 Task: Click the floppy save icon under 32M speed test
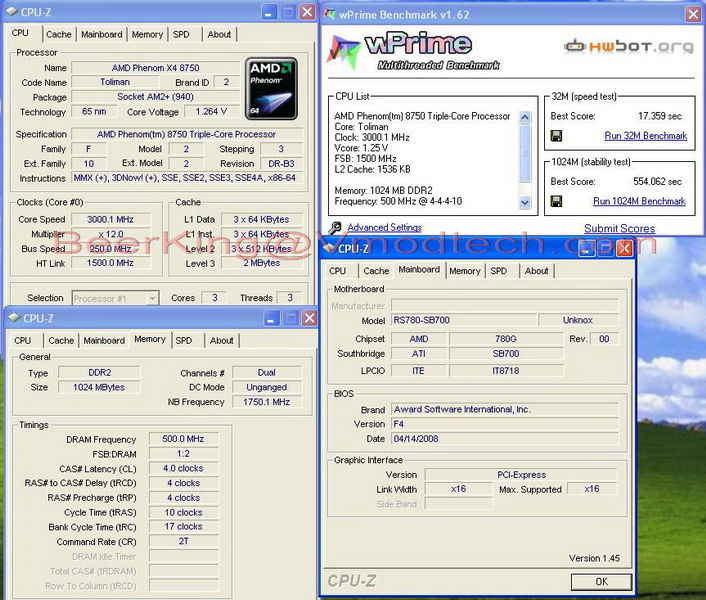(x=557, y=136)
